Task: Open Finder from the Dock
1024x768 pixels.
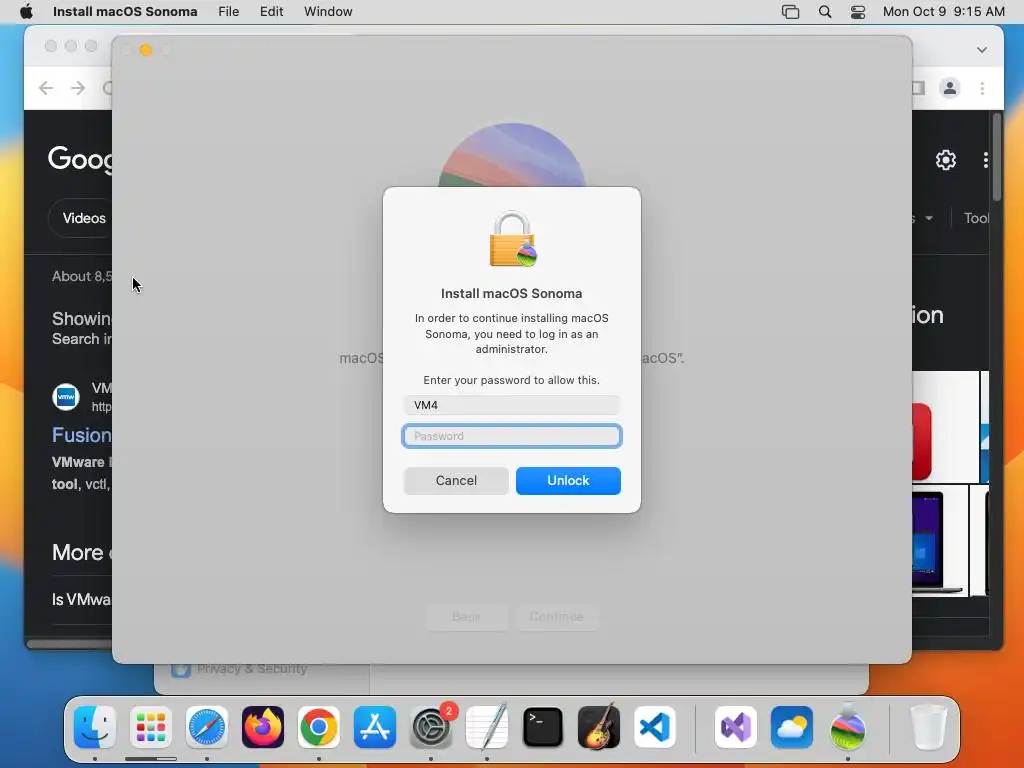Action: click(x=95, y=727)
